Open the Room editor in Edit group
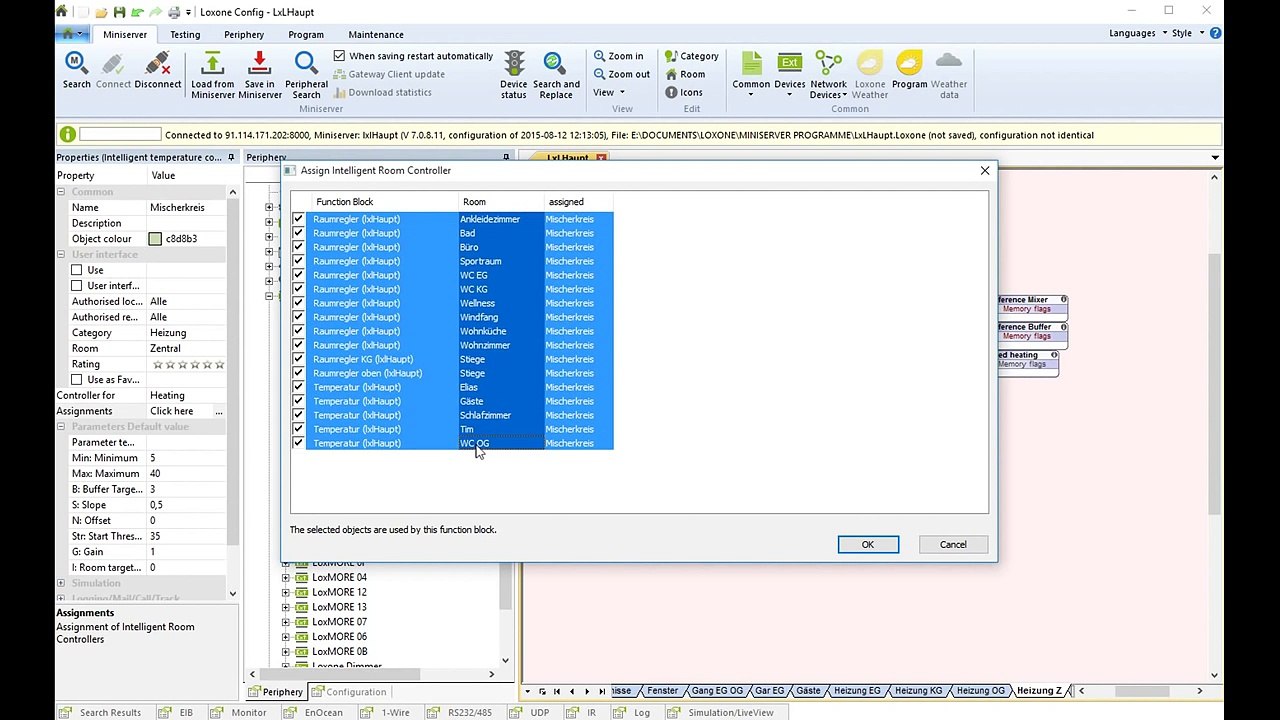The image size is (1280, 720). pos(685,74)
